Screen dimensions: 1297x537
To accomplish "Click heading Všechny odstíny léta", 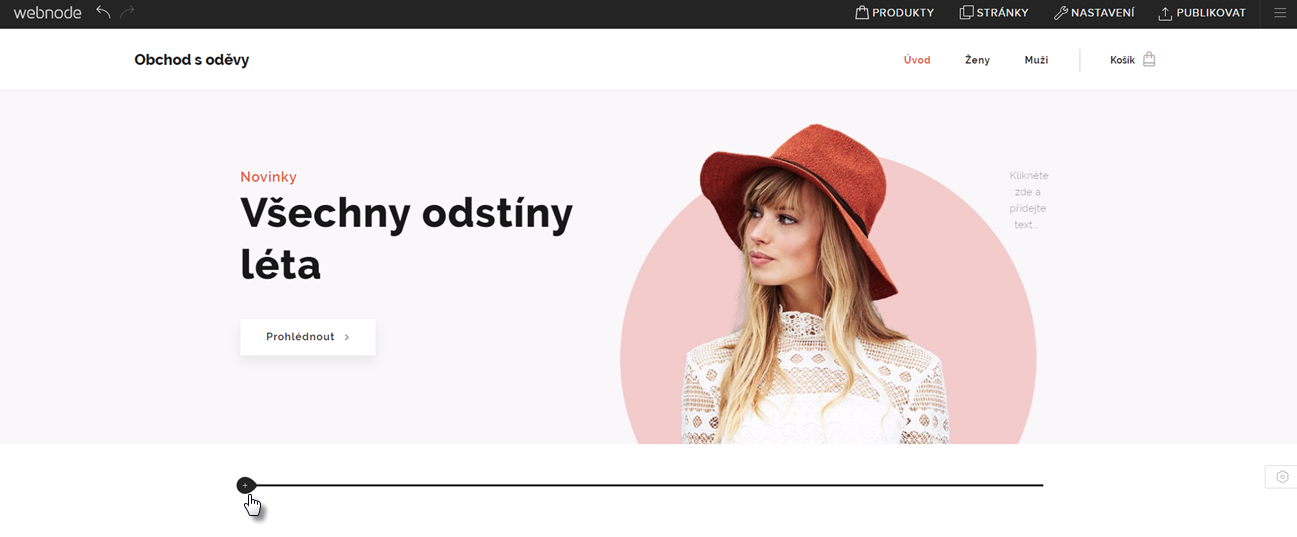I will tap(406, 238).
